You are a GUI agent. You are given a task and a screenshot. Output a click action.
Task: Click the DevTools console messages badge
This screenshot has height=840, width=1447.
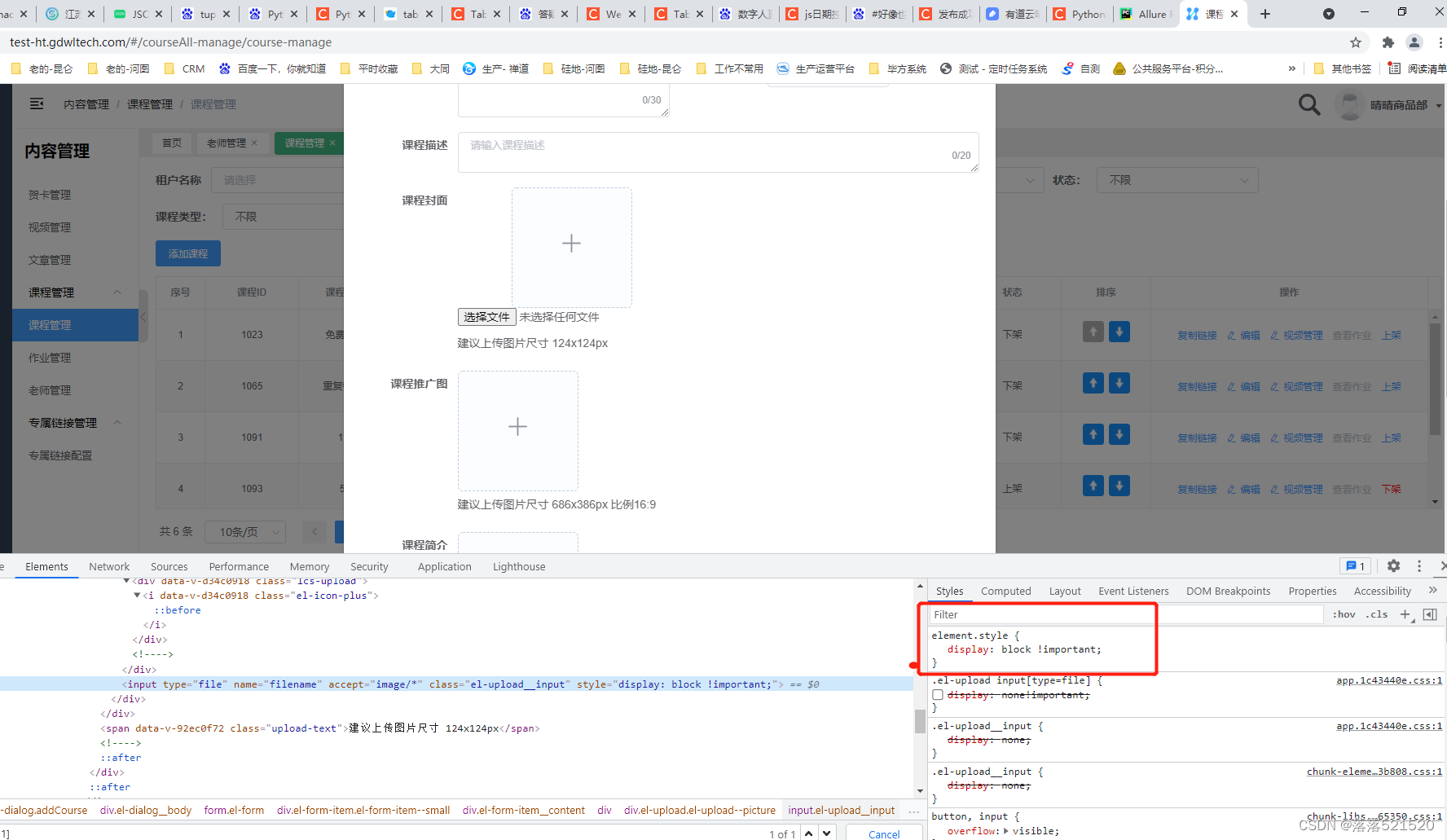tap(1356, 565)
